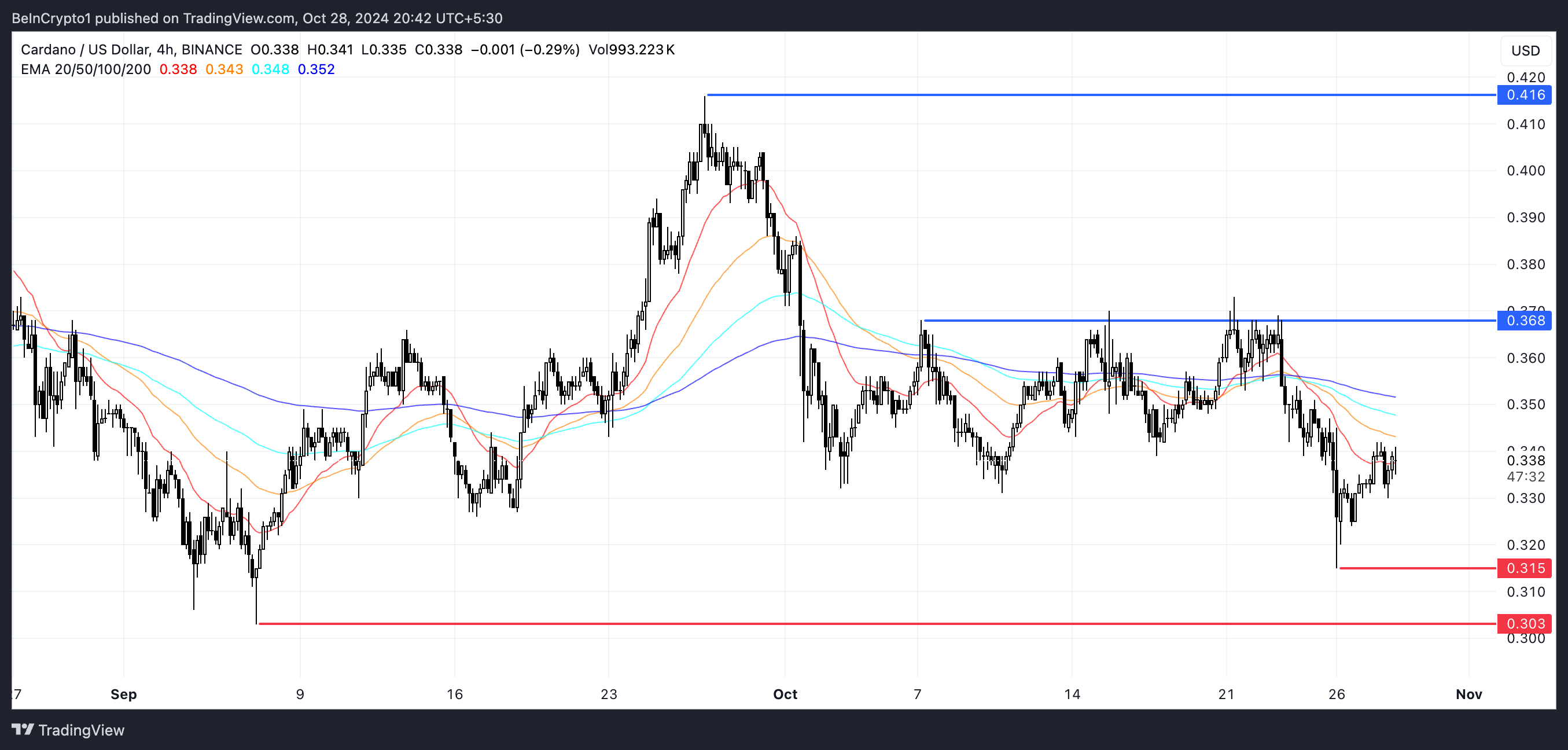The width and height of the screenshot is (1568, 750).
Task: Click the blue EMA 0.352 value
Action: click(x=316, y=69)
